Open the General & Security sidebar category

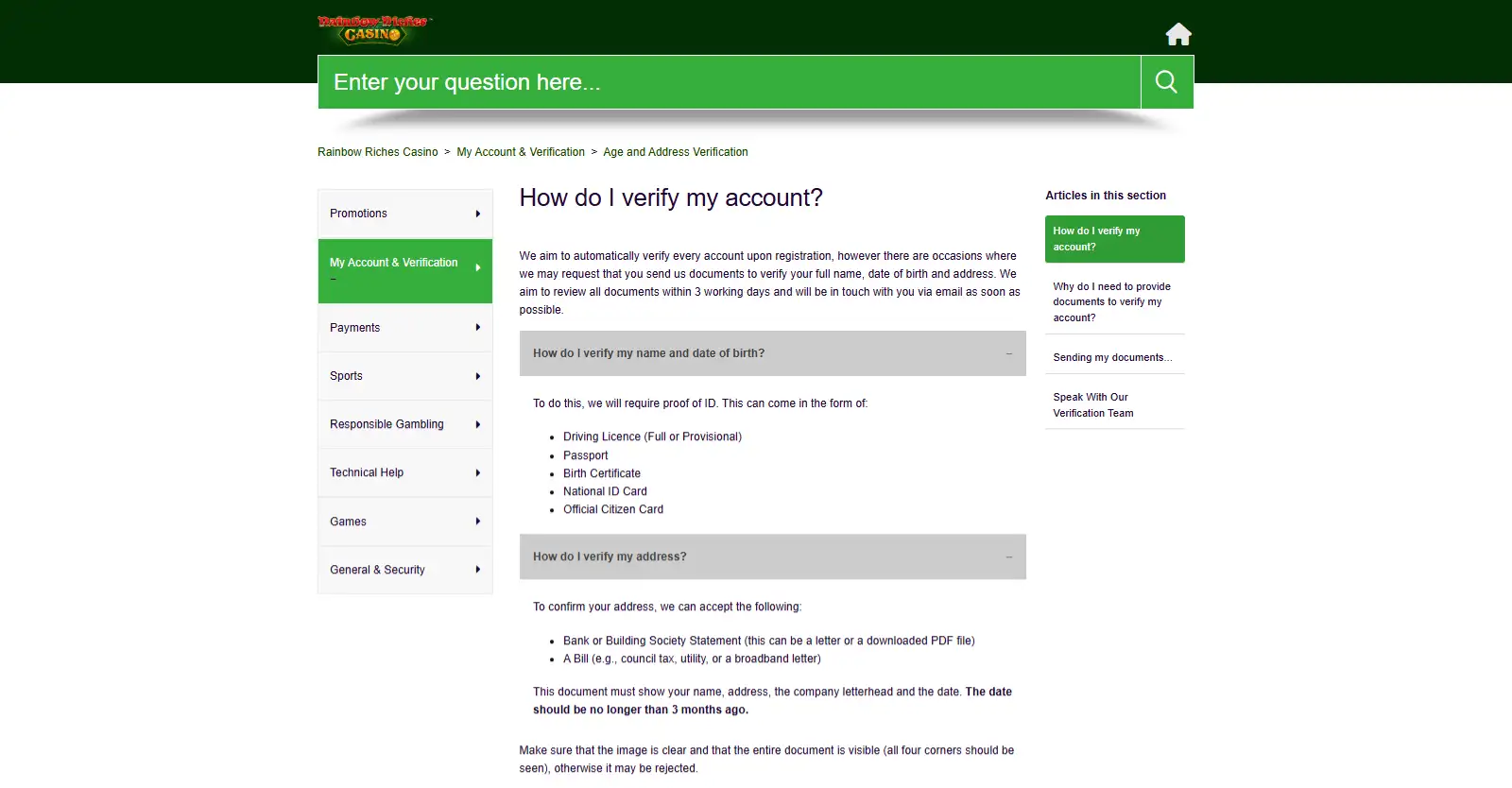tap(405, 570)
